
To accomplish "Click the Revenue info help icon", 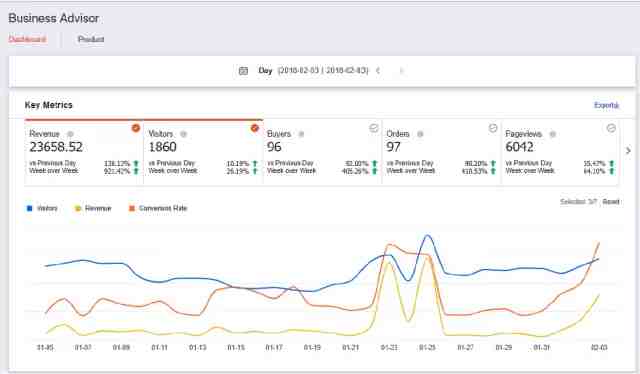I will [x=70, y=134].
